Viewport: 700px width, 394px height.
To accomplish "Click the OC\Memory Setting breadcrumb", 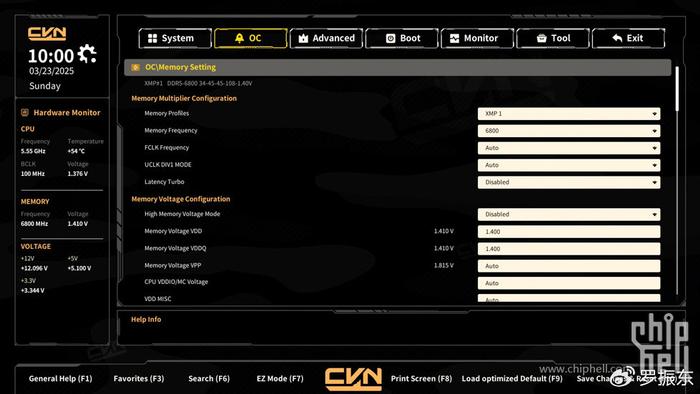I will click(180, 67).
